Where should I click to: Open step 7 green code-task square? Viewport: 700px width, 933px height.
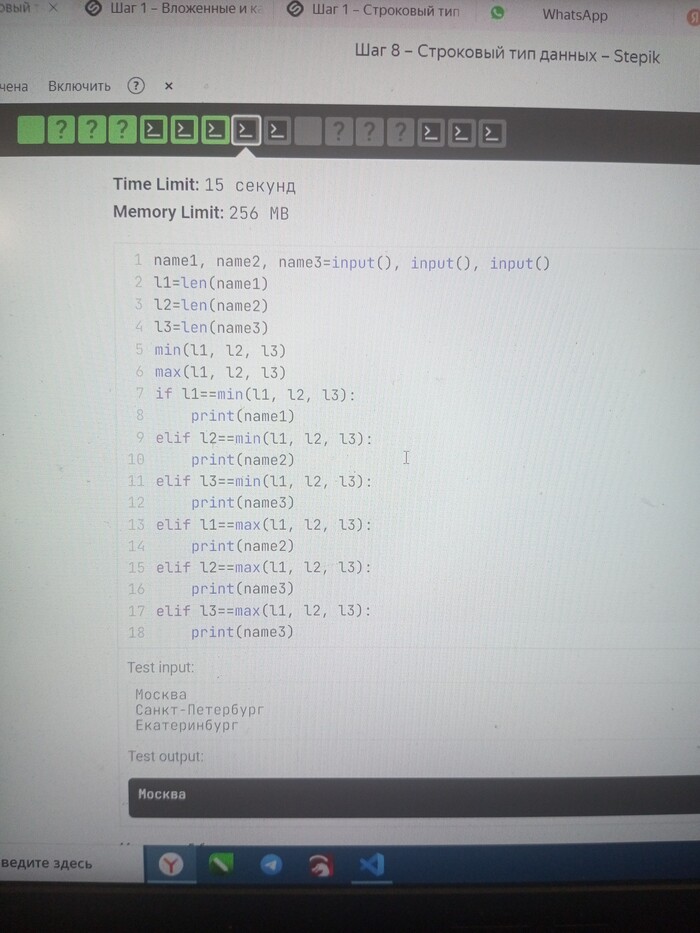pyautogui.click(x=215, y=130)
